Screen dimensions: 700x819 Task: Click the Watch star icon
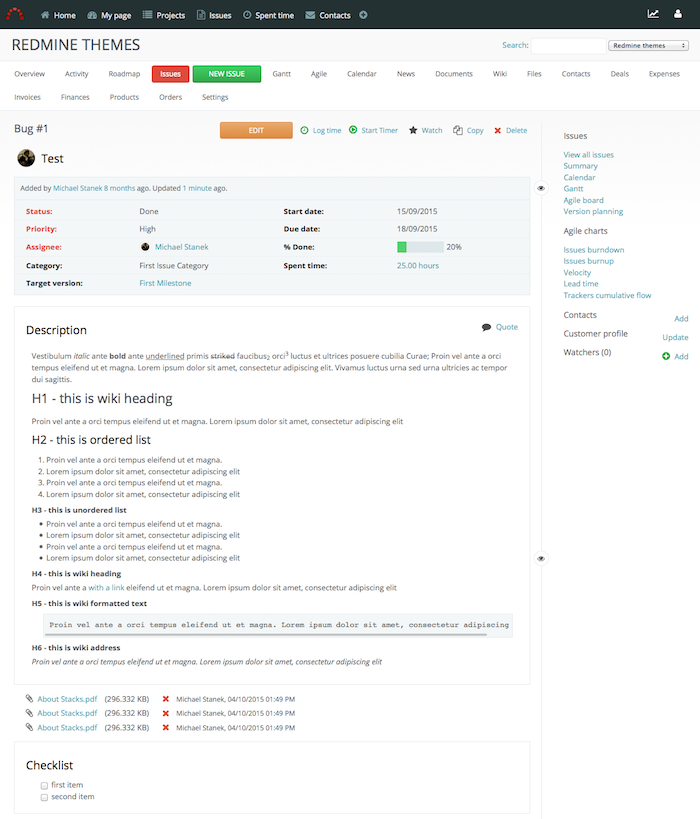pyautogui.click(x=413, y=130)
